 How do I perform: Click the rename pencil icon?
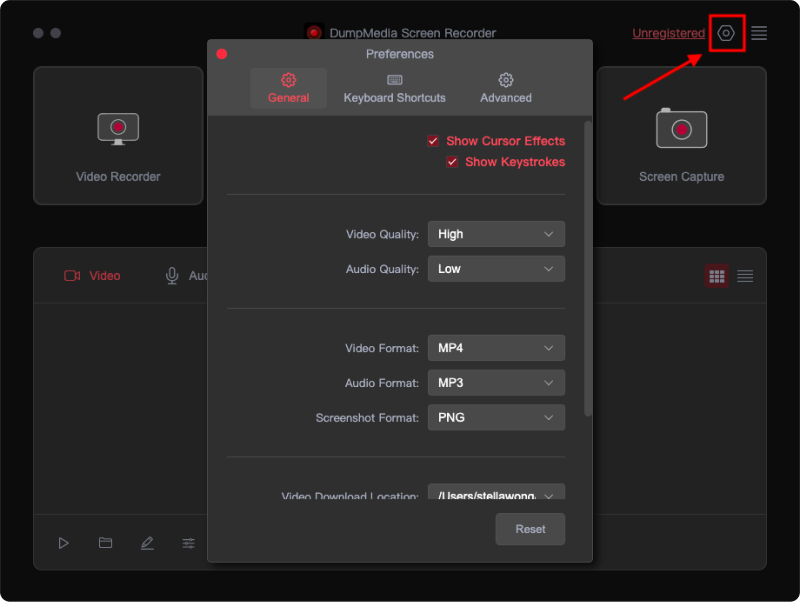(147, 543)
